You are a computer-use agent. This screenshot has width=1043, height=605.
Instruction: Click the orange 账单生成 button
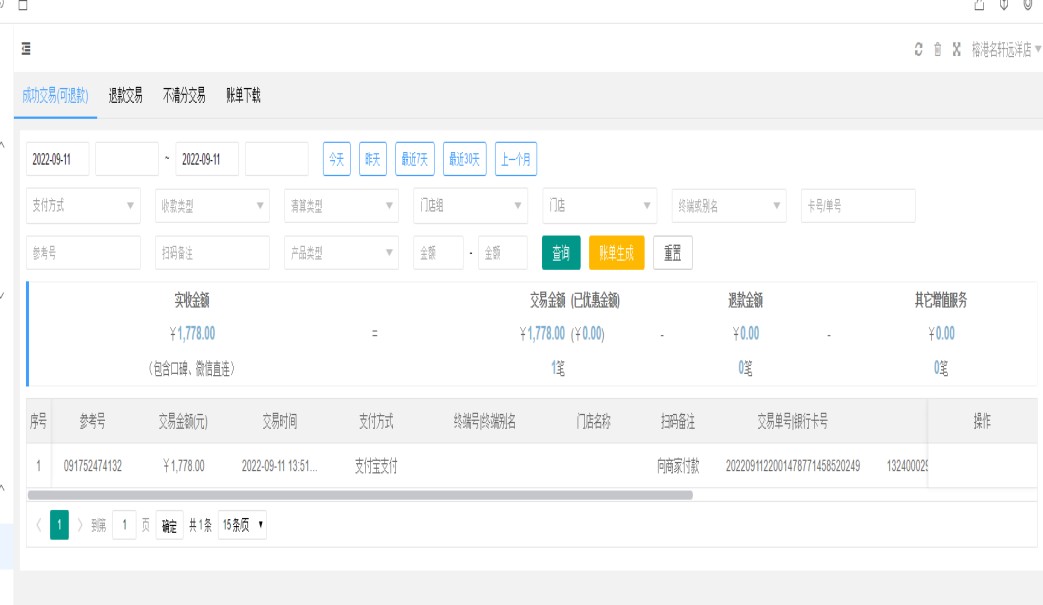coord(617,253)
